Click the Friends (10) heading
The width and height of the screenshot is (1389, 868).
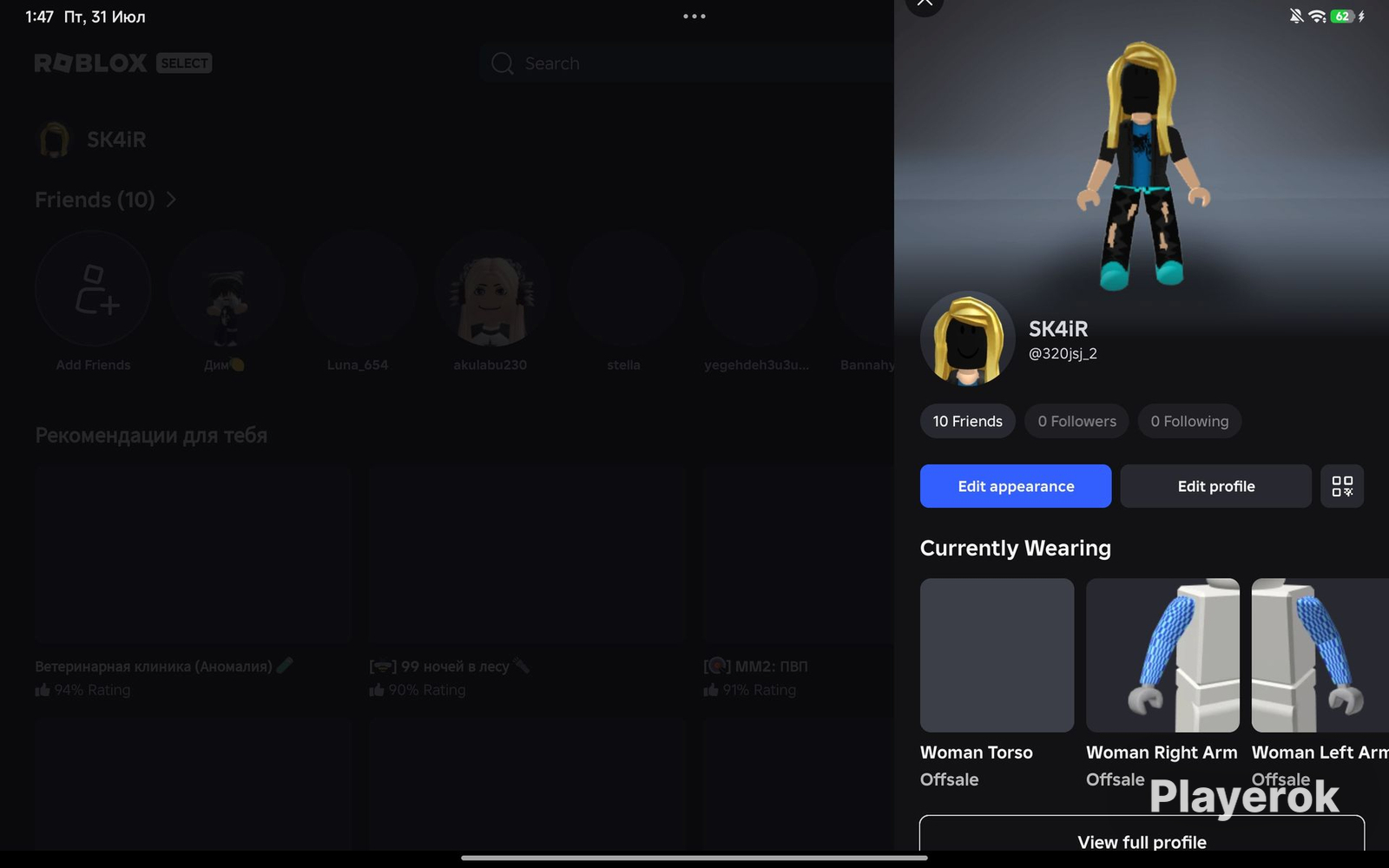[95, 200]
